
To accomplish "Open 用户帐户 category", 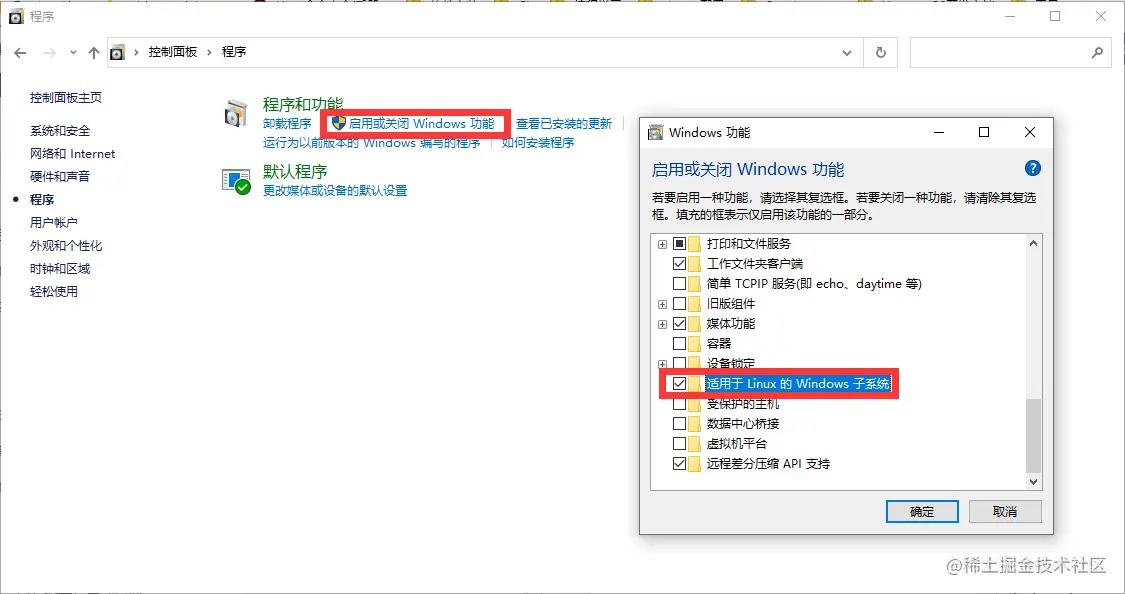I will pyautogui.click(x=54, y=222).
